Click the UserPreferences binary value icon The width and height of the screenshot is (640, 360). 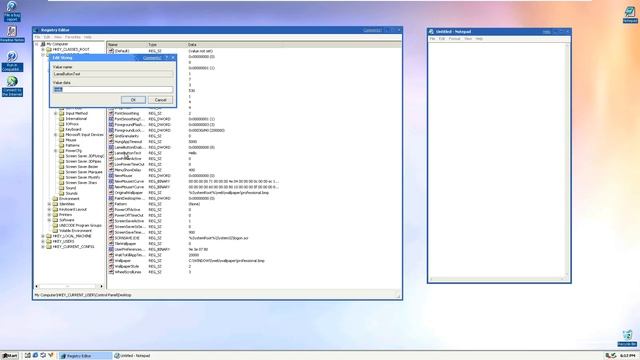click(x=111, y=249)
